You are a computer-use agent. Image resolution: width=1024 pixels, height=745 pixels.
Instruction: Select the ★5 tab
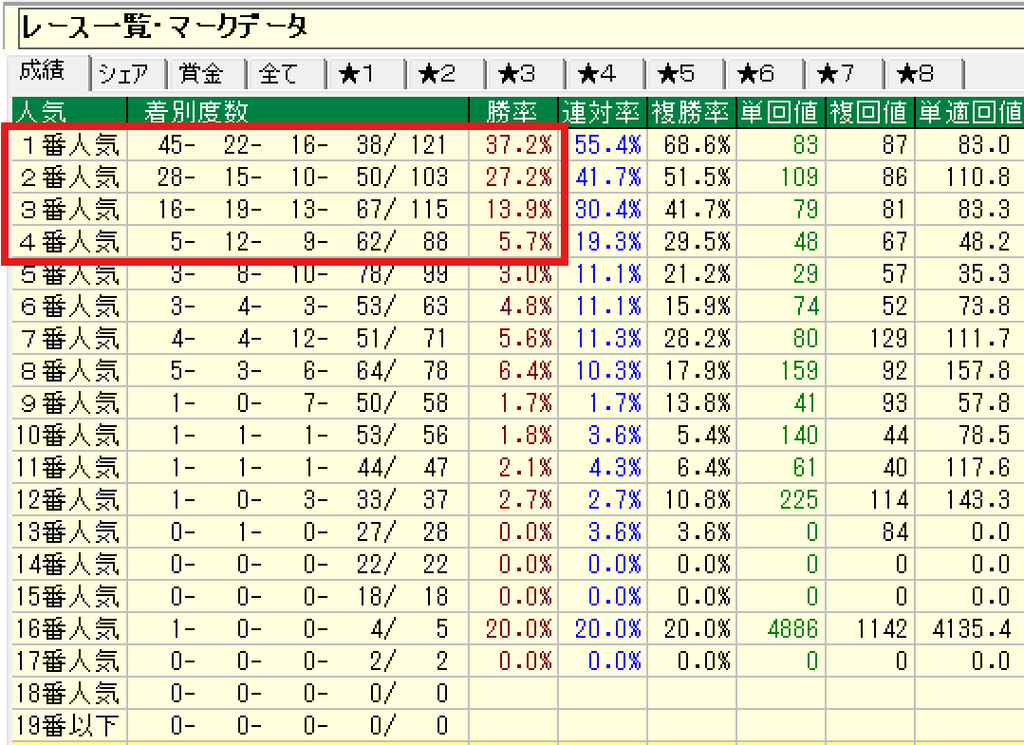click(x=684, y=74)
